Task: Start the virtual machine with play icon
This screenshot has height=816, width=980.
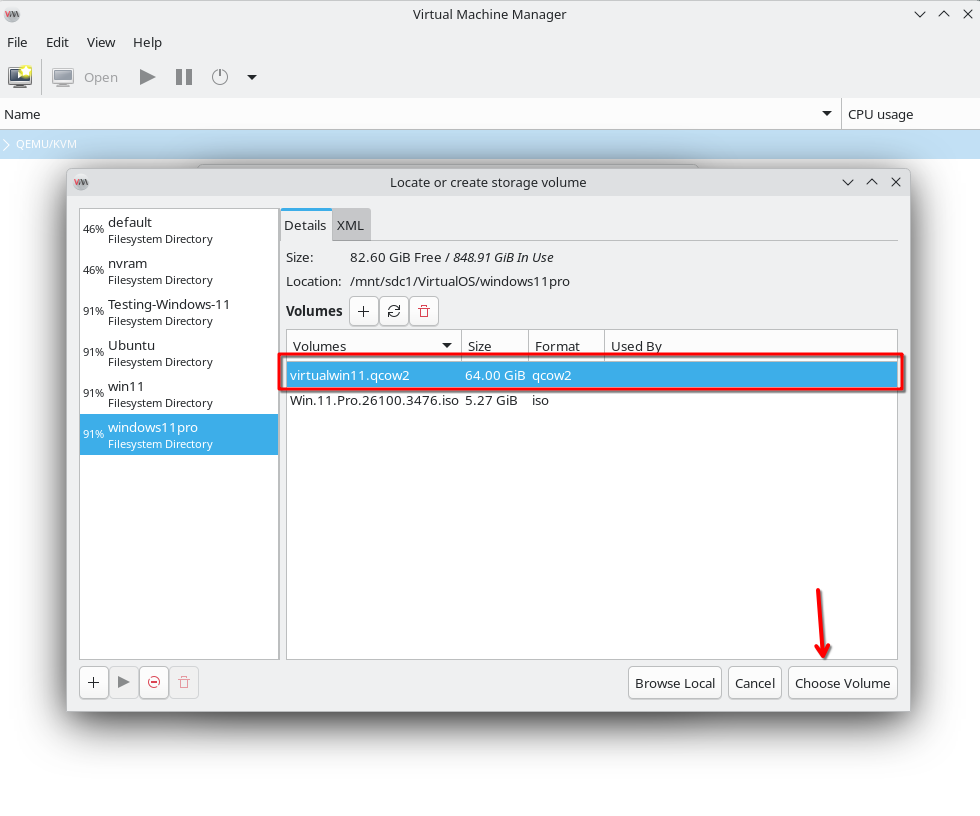Action: (148, 77)
